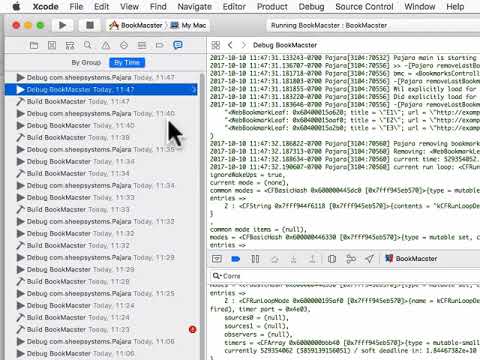Select Debug com.sheepsystems.Pajara Today 11:35
The width and height of the screenshot is (480, 360).
coord(101,149)
